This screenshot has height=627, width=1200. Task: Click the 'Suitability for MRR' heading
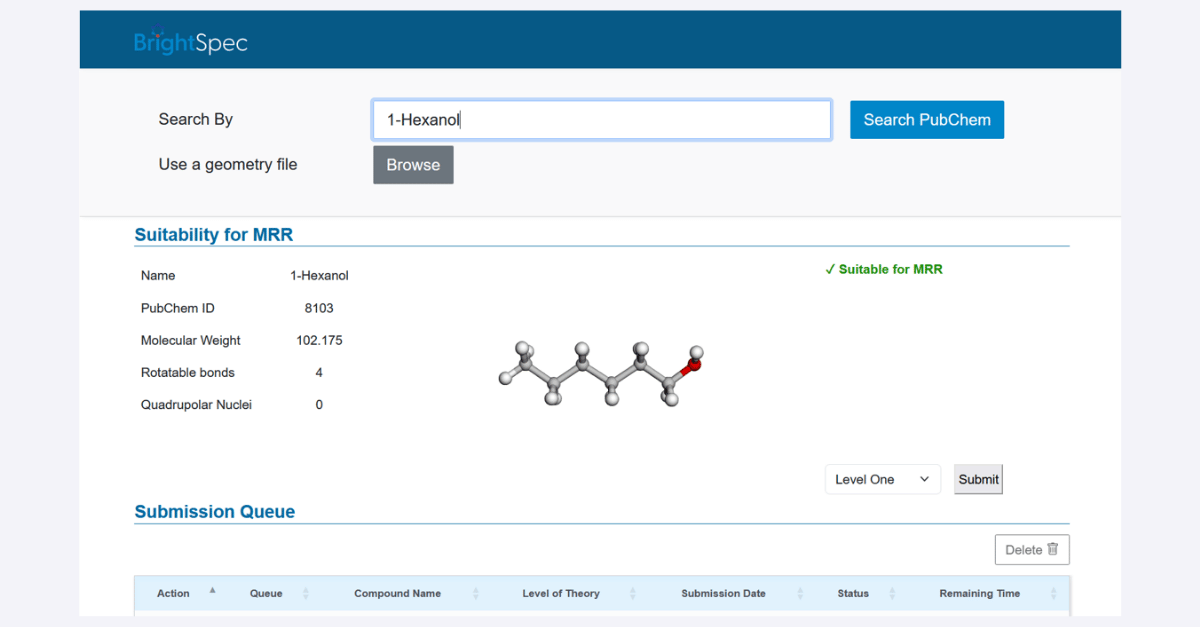(x=214, y=235)
